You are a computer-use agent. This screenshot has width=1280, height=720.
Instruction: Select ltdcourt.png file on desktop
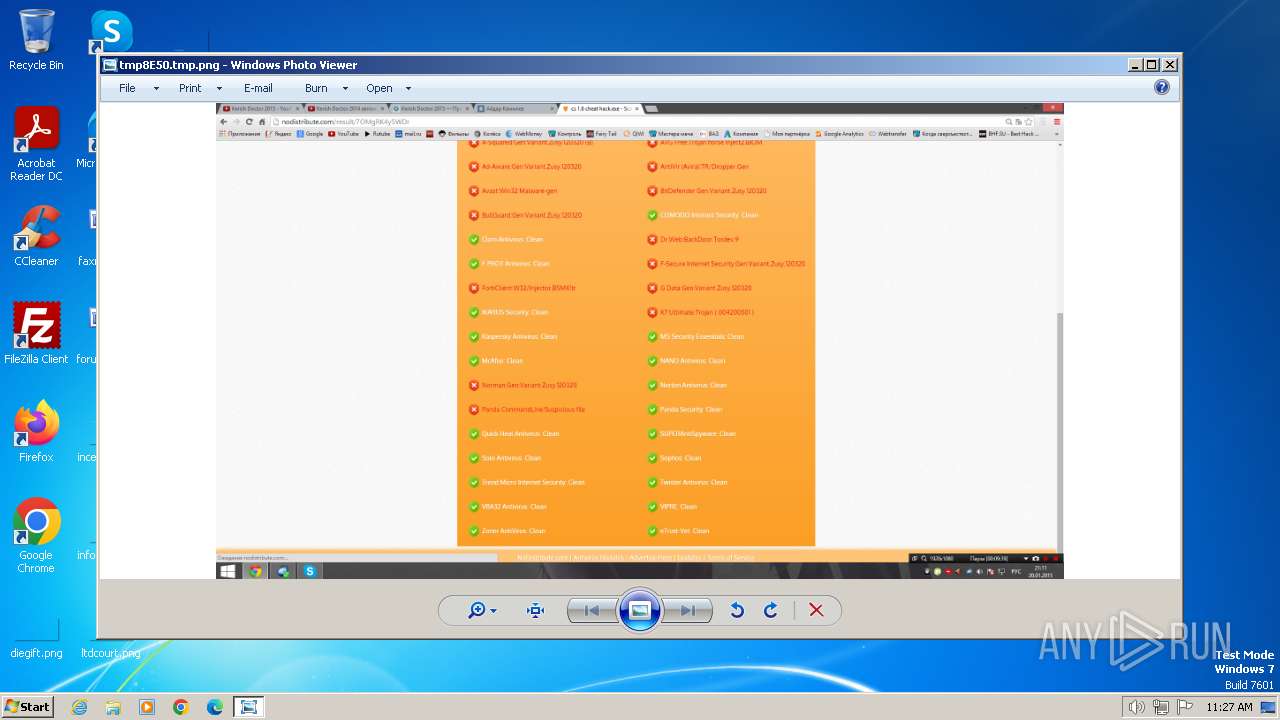coord(110,653)
